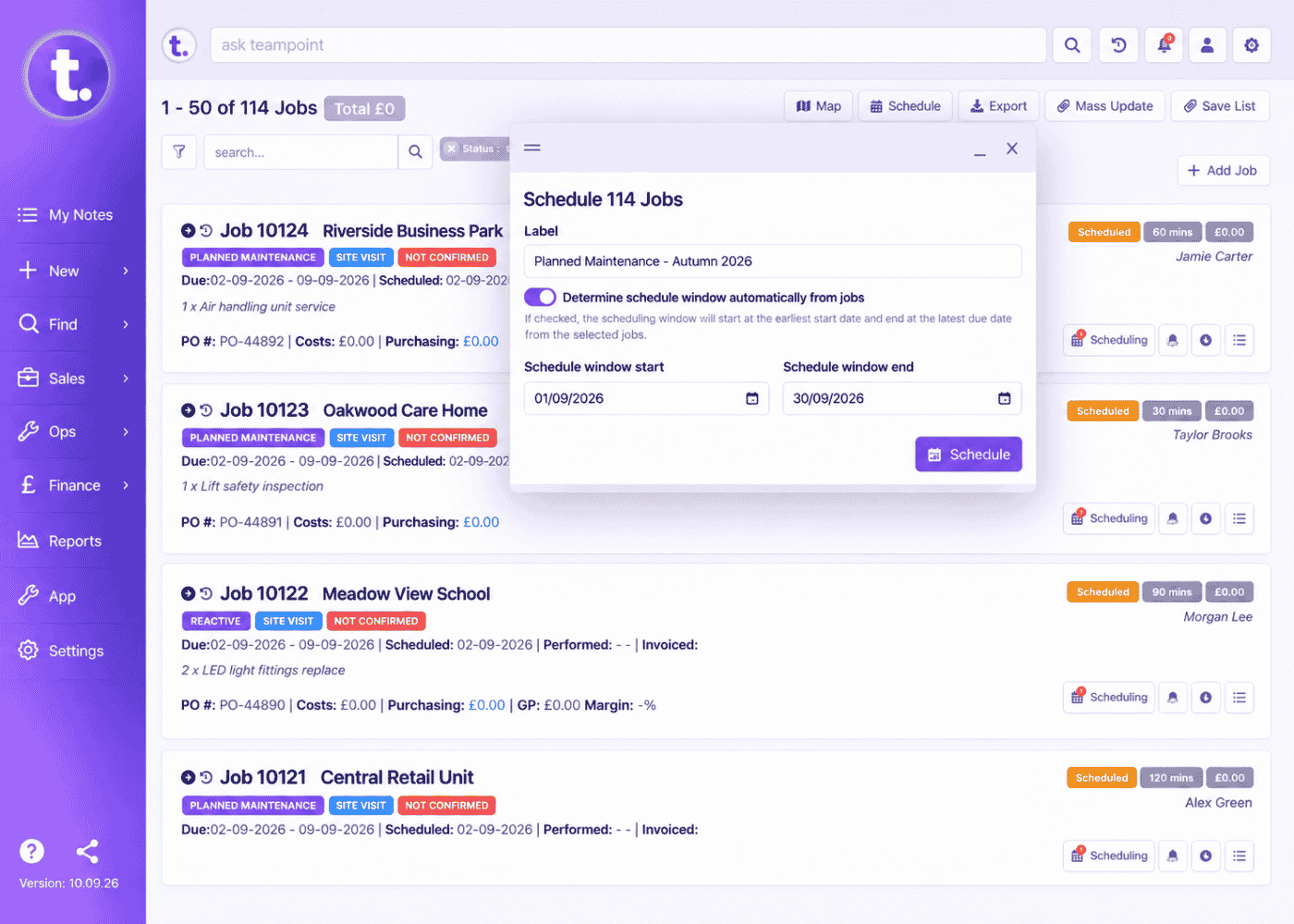Click the share icon in sidebar

tap(88, 851)
